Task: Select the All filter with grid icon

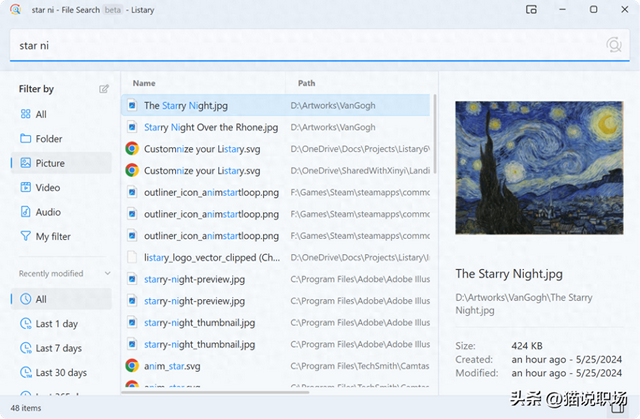Action: (x=61, y=114)
